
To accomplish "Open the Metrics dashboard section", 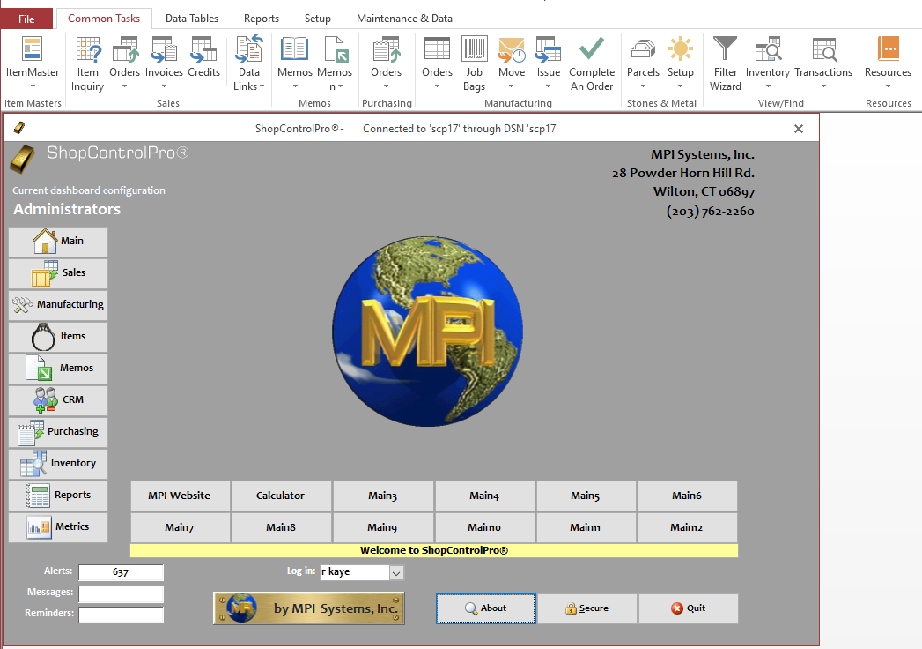I will [58, 527].
